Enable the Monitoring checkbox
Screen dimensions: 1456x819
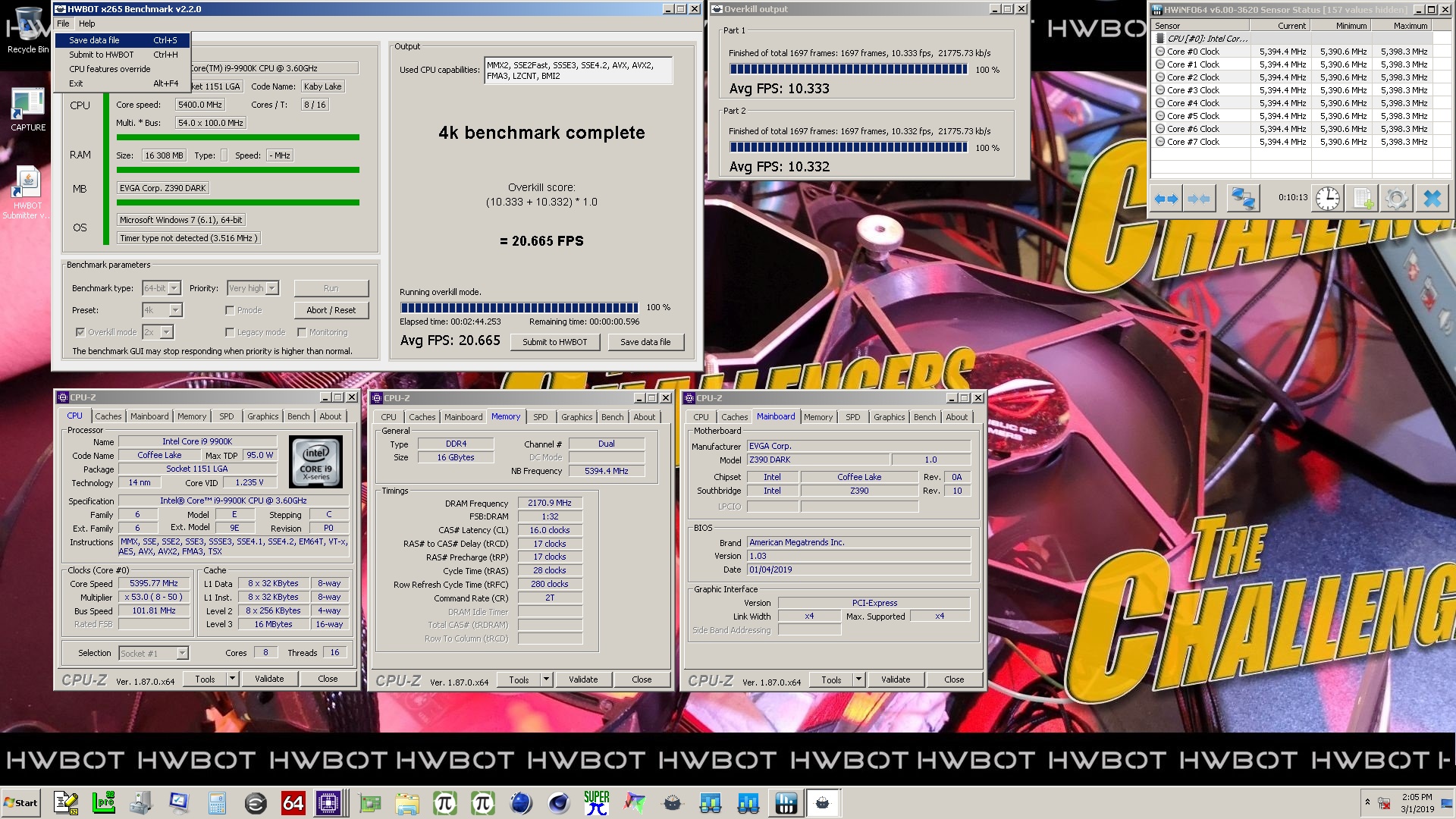coord(302,332)
